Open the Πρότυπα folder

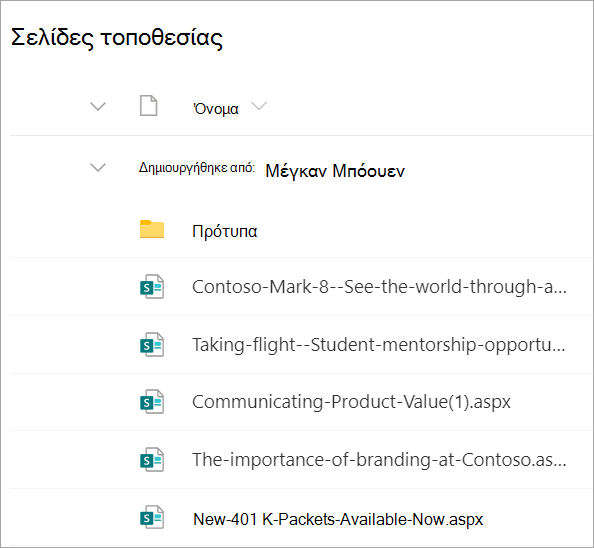coord(225,231)
